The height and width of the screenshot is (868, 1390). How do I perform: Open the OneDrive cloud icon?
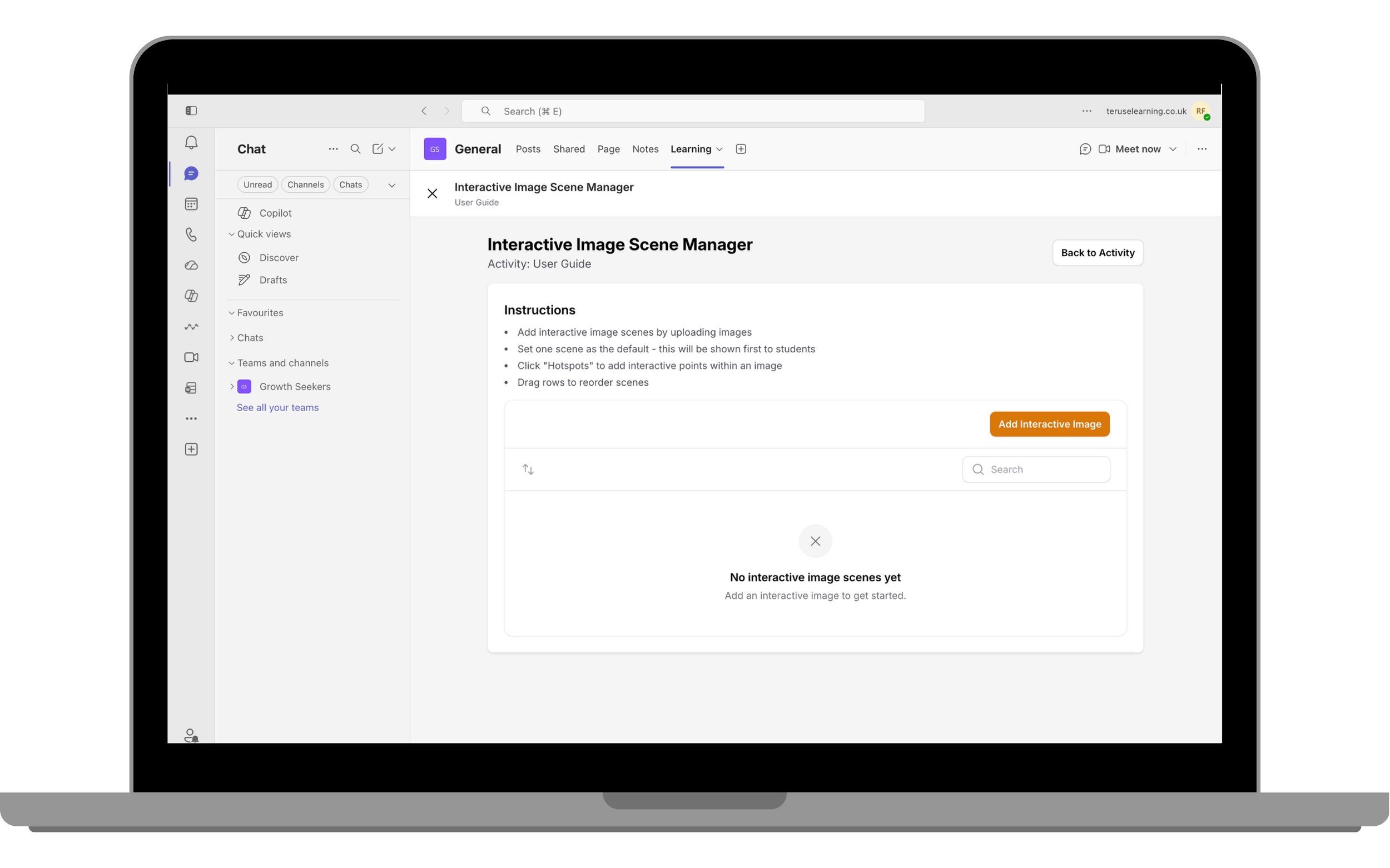coord(191,265)
